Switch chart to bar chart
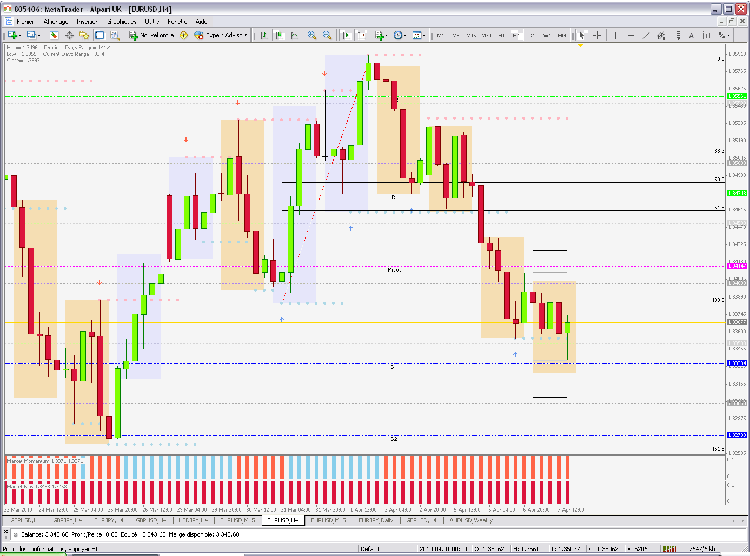The image size is (750, 556). (x=264, y=35)
